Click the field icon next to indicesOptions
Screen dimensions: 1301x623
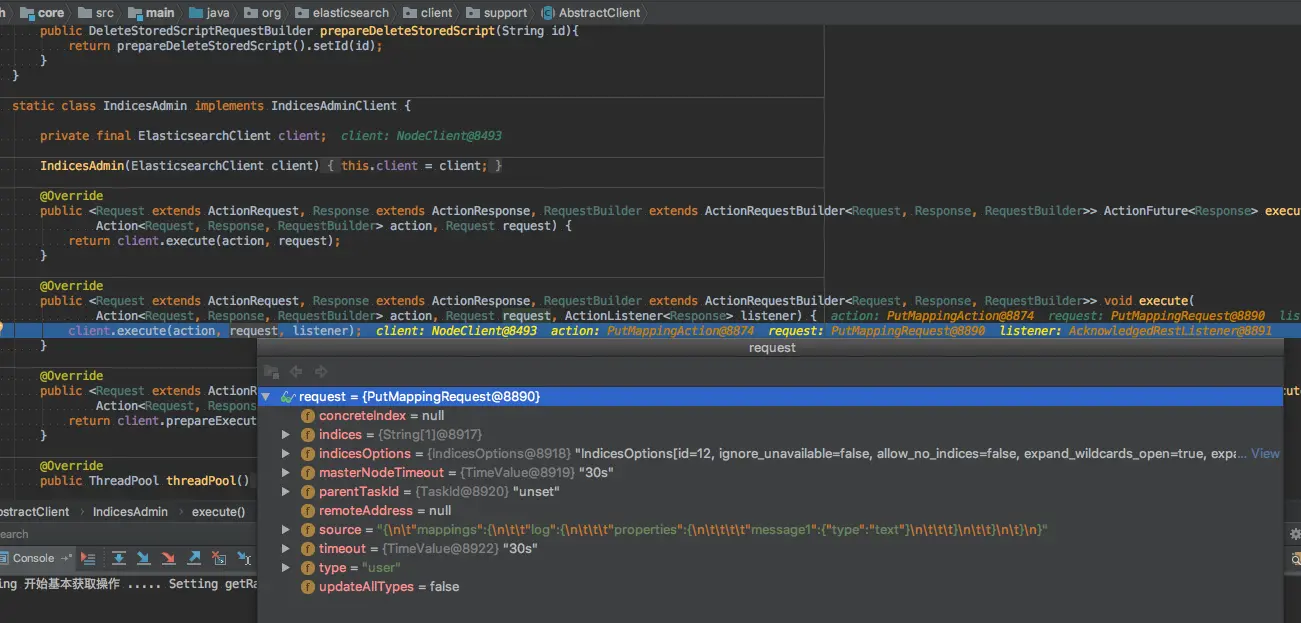coord(308,454)
